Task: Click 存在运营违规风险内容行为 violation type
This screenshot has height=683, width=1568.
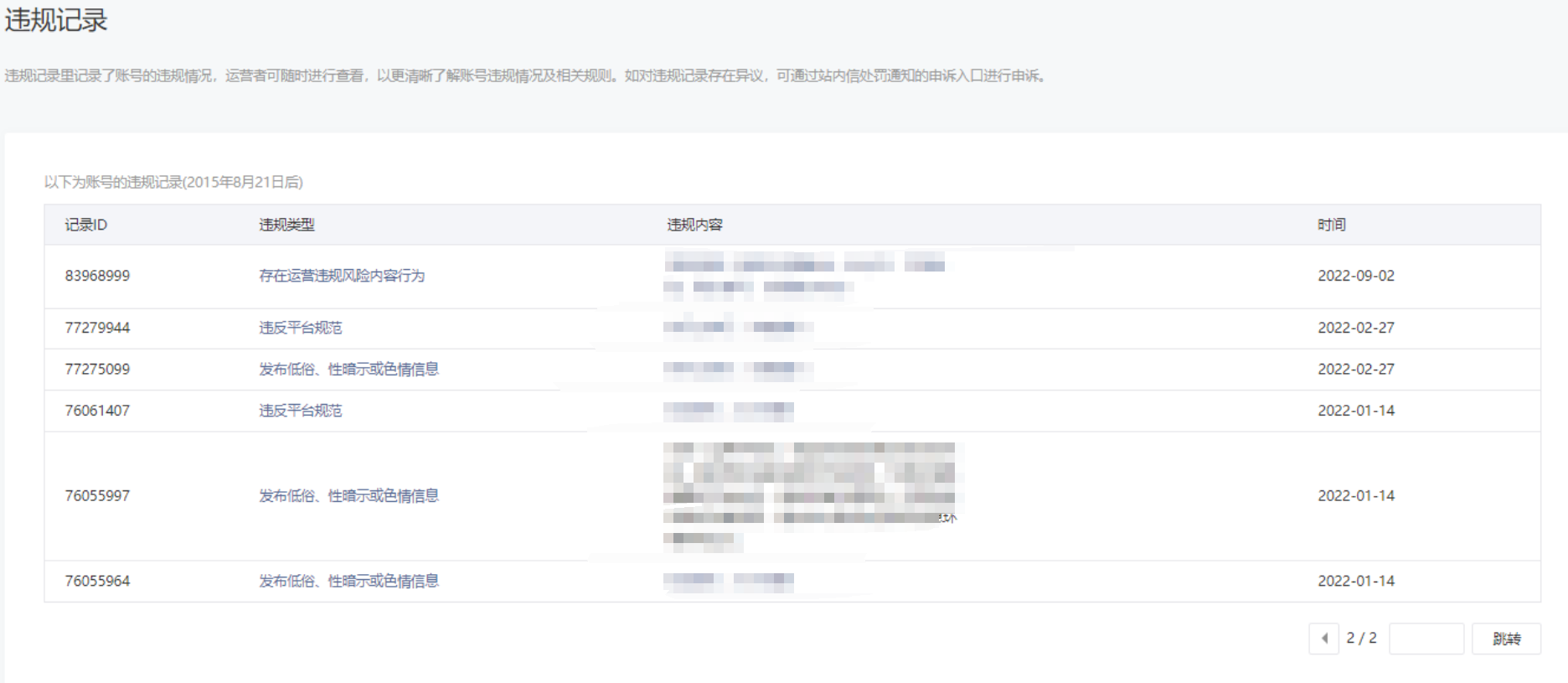Action: pos(342,276)
